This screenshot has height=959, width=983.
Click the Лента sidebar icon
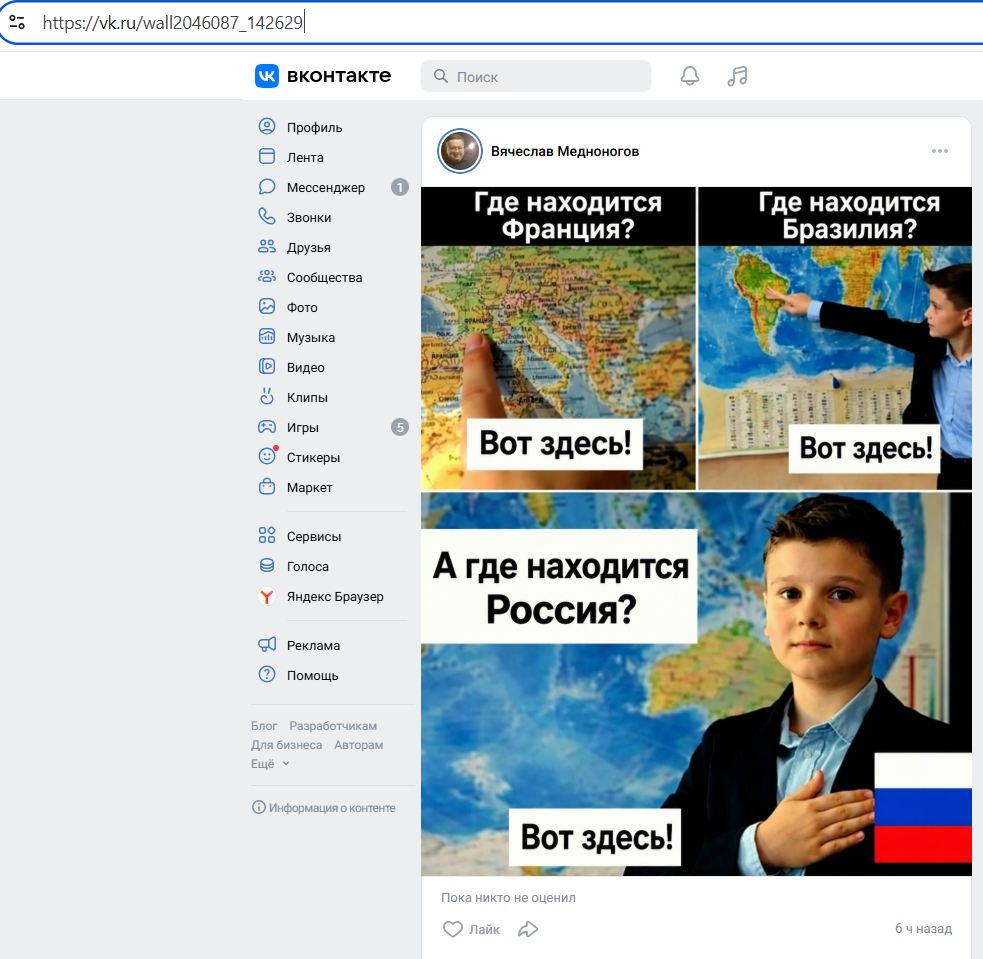[267, 157]
